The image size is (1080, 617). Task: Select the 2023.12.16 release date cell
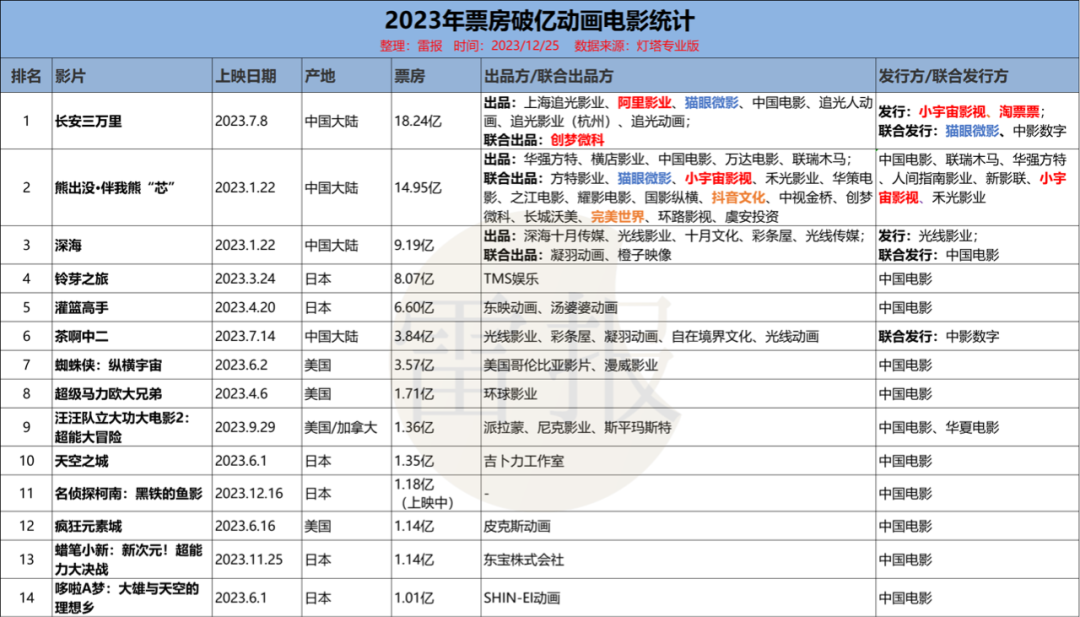click(249, 493)
